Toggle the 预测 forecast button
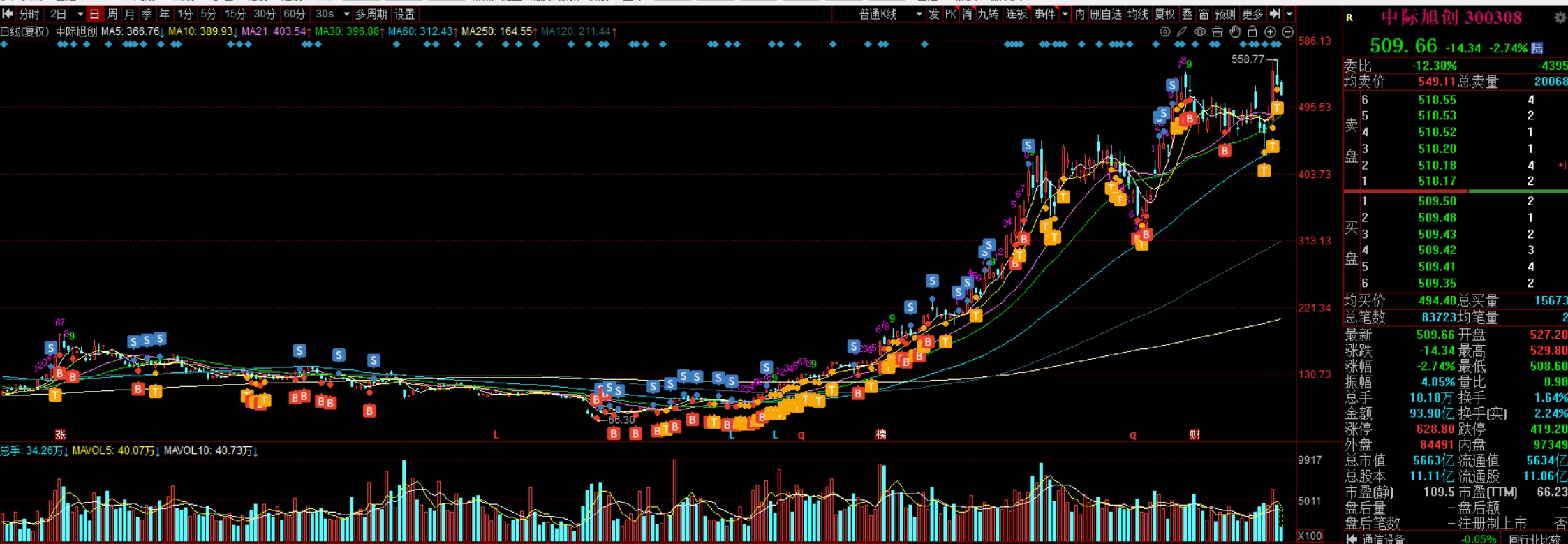The image size is (1568, 544). tap(1225, 14)
